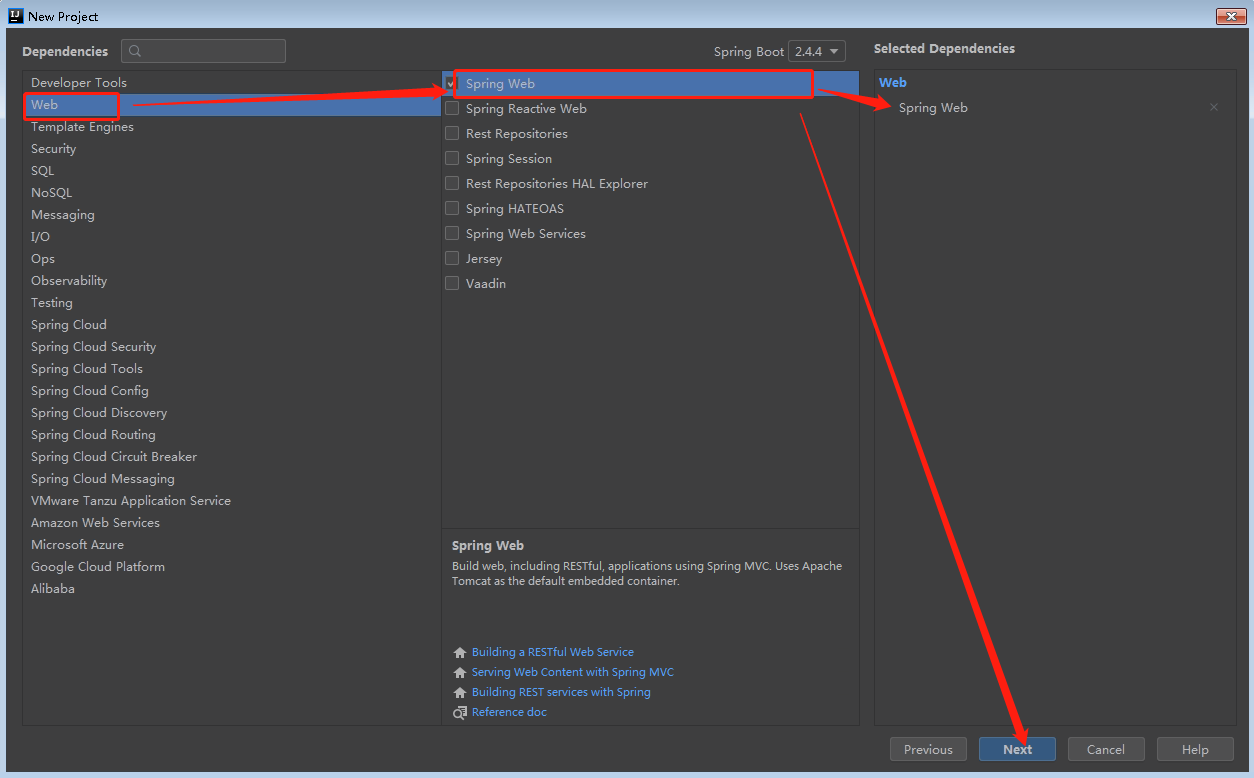Screen dimensions: 1254x778
Task: Check the Spring Session option
Action: point(452,159)
